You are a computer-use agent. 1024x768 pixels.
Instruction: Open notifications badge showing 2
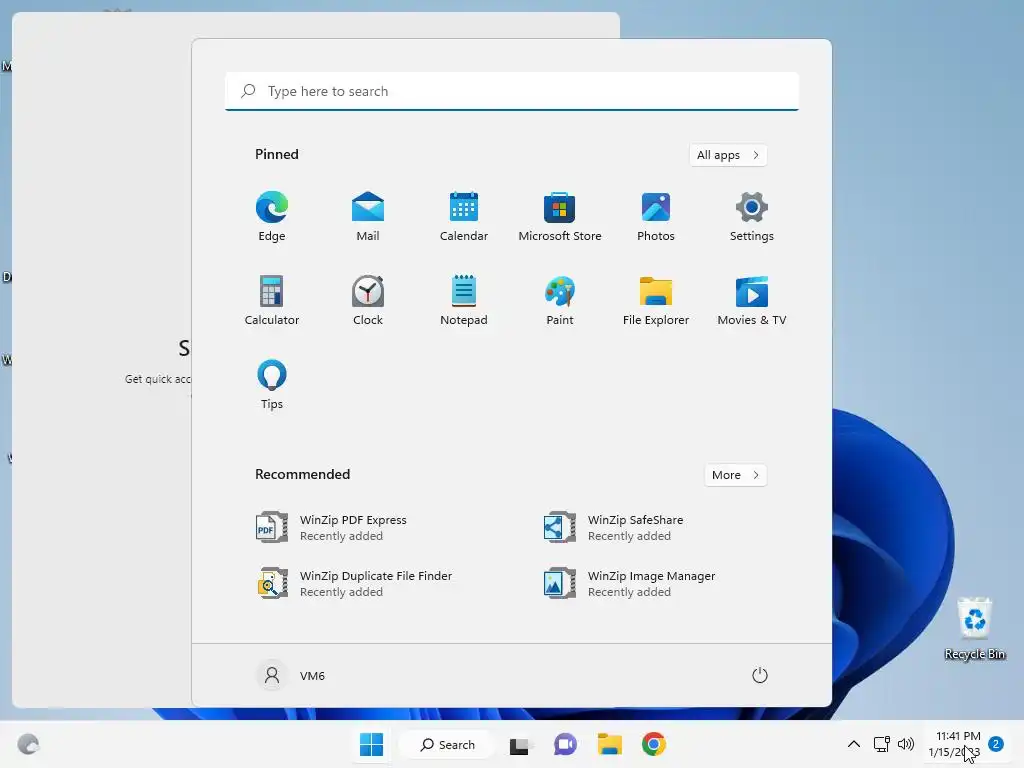point(996,744)
